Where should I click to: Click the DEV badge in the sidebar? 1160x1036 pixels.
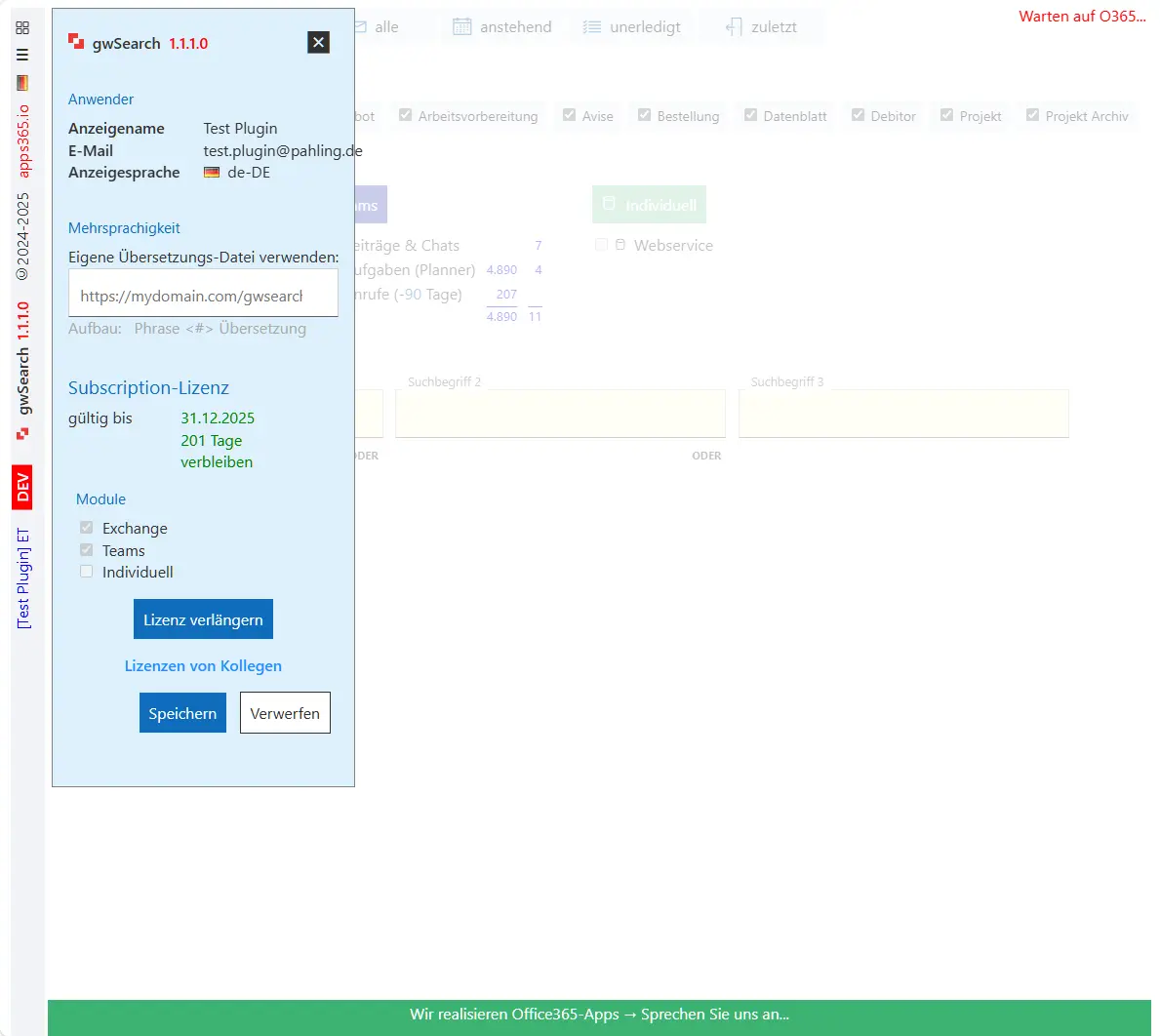(x=23, y=488)
